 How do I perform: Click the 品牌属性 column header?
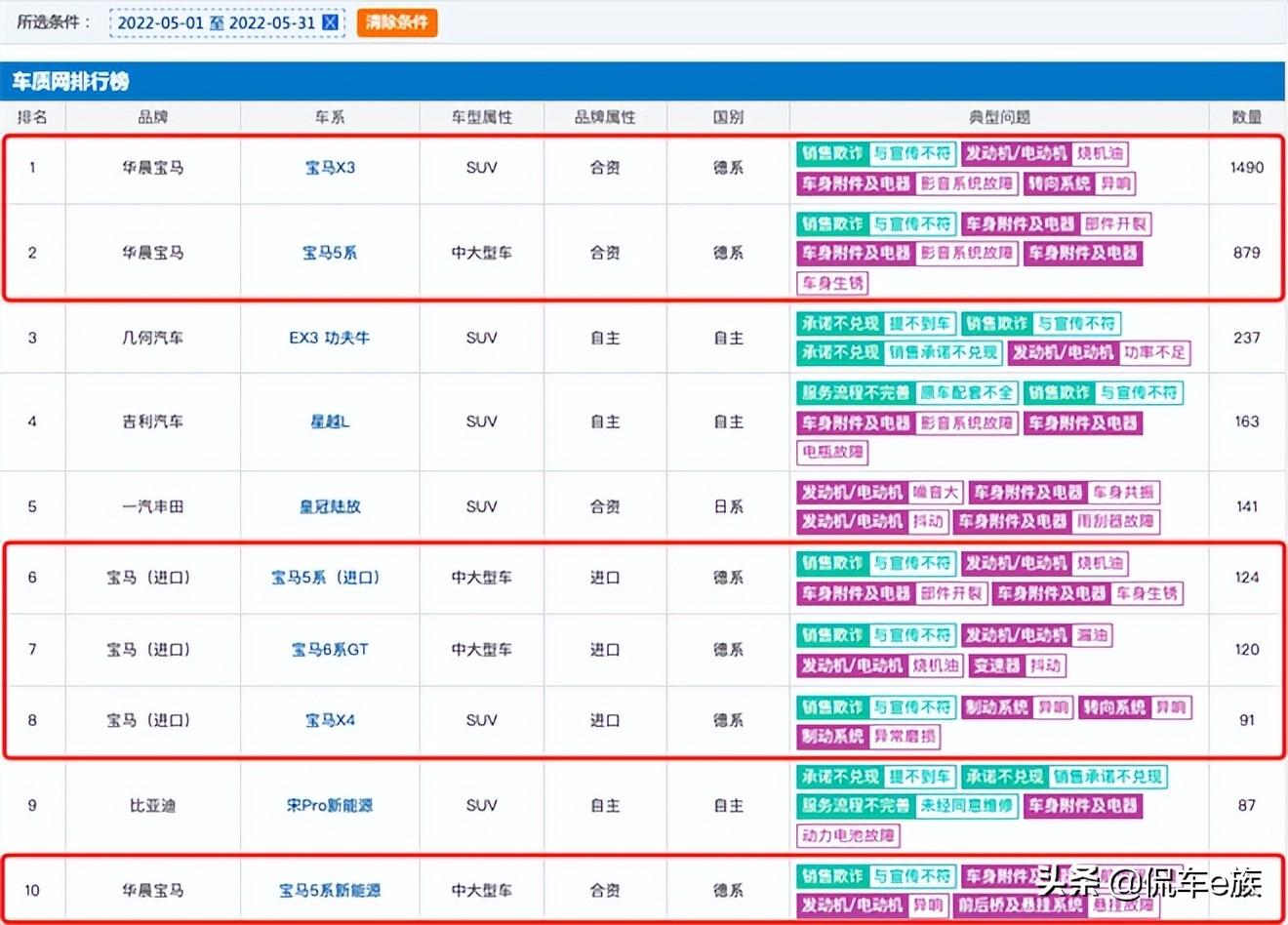(605, 117)
